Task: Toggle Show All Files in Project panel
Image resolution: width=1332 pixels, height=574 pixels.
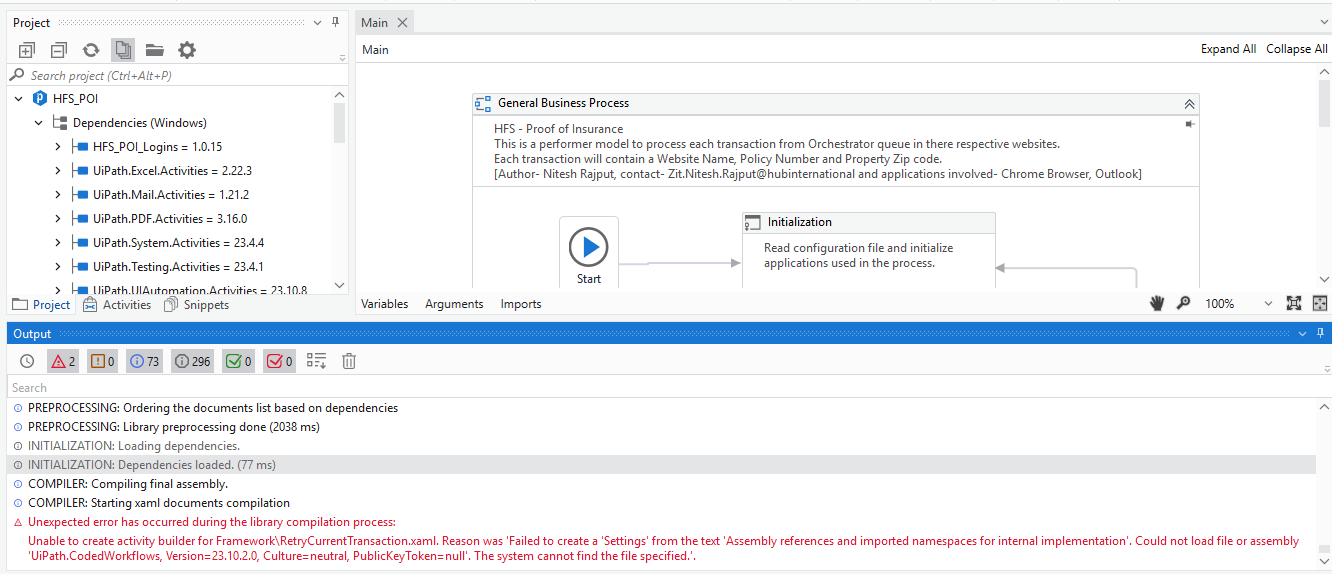Action: click(123, 50)
